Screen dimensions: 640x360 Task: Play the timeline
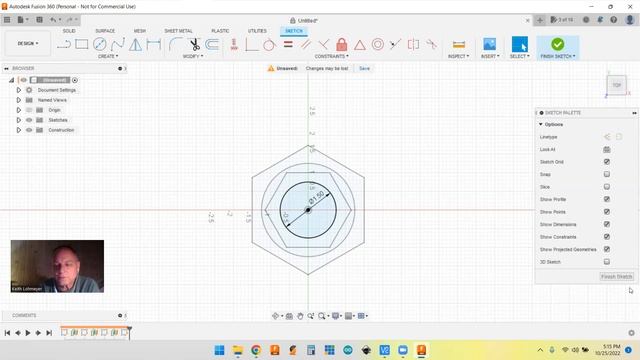tap(28, 333)
